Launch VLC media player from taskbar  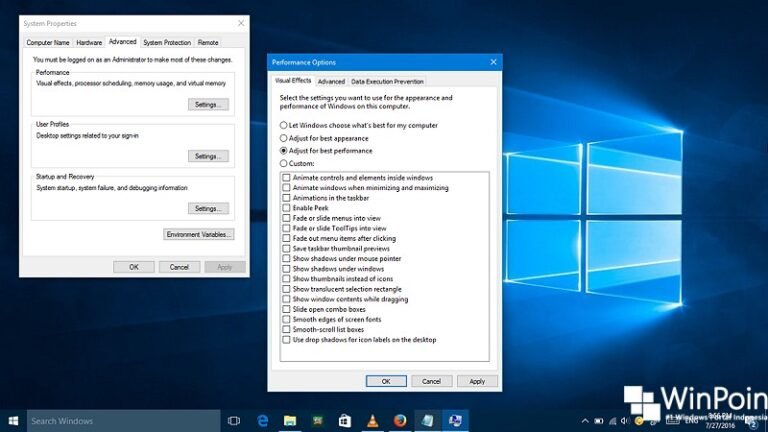click(x=372, y=421)
